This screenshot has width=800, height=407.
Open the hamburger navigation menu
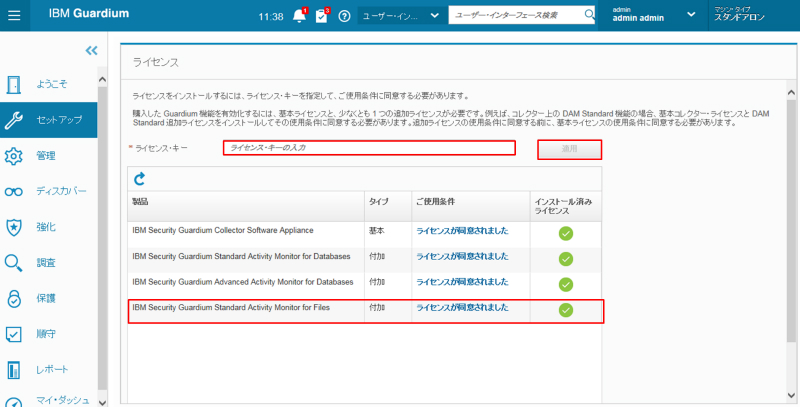click(14, 15)
